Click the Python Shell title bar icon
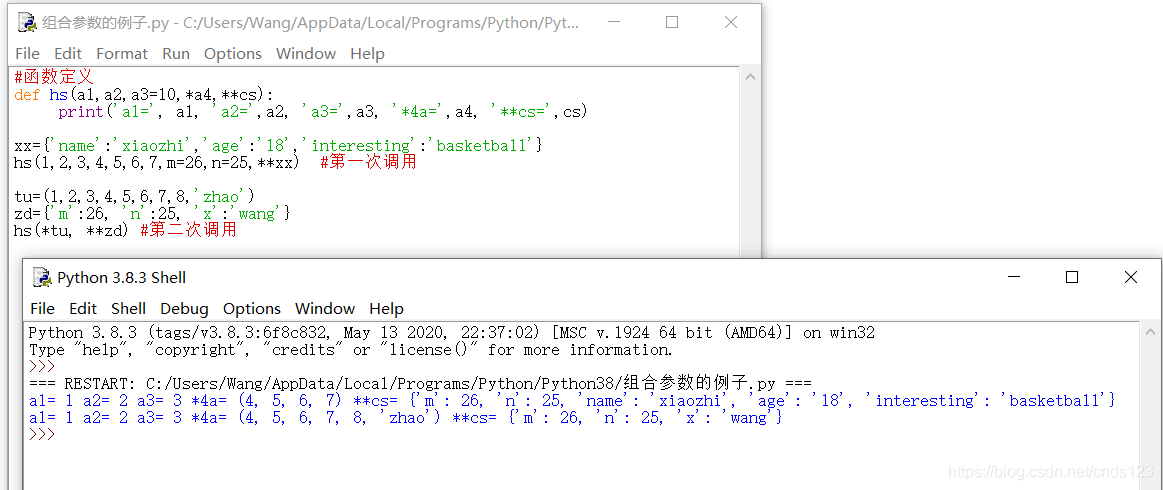 click(x=42, y=277)
